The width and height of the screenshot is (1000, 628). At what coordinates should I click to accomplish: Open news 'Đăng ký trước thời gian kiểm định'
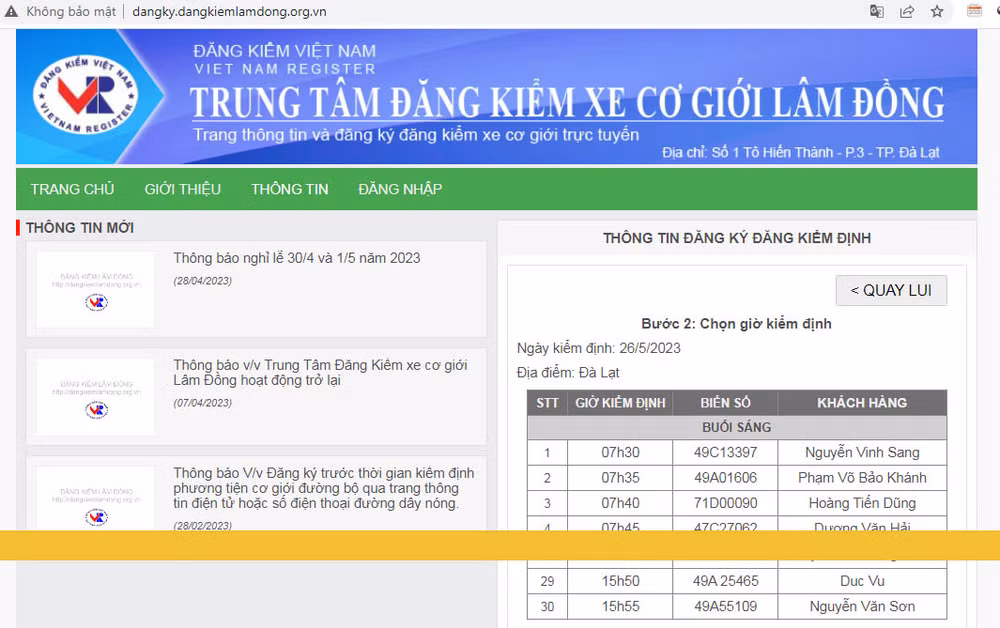323,488
